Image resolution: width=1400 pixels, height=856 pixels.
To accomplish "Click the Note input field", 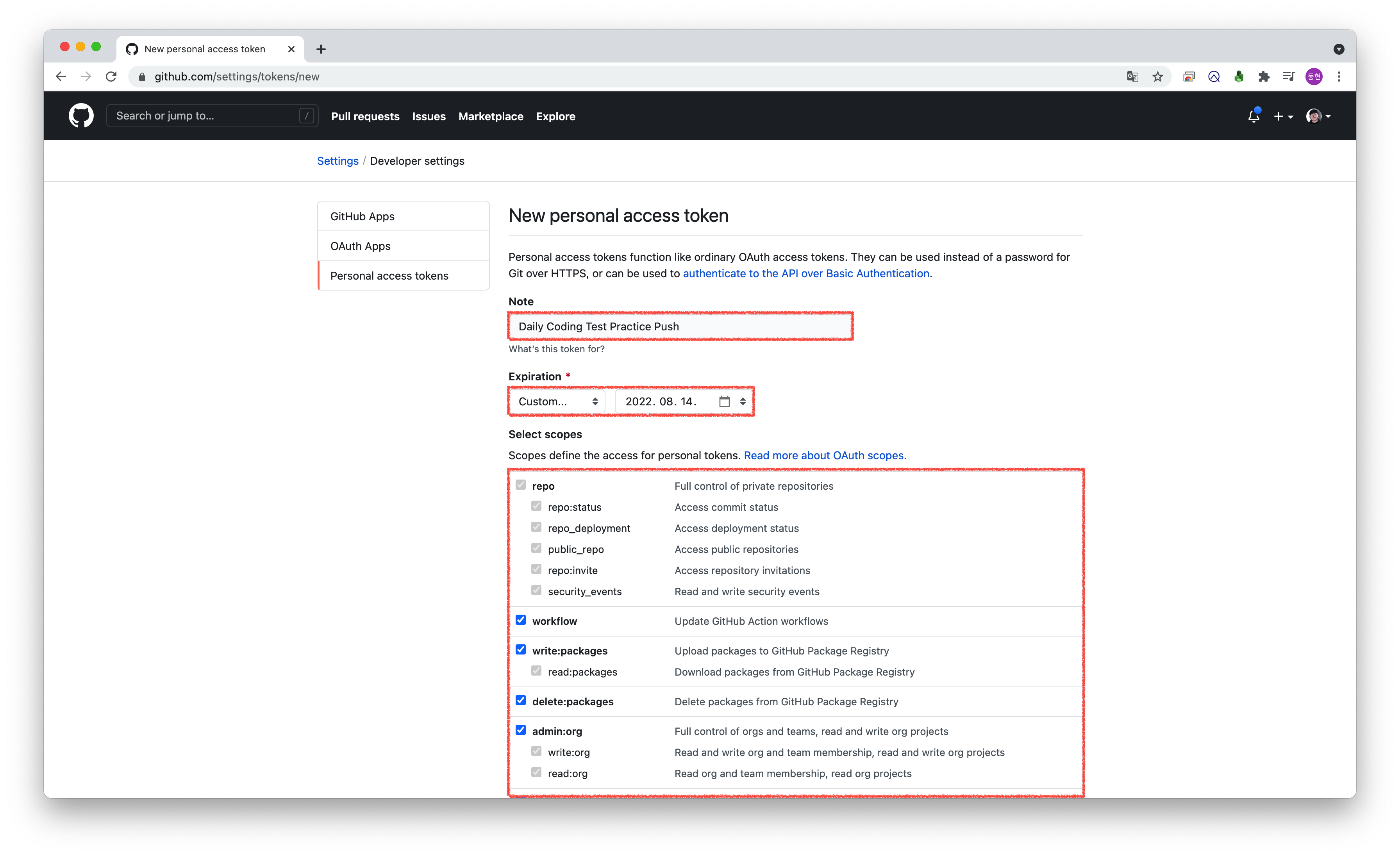I will [x=681, y=326].
